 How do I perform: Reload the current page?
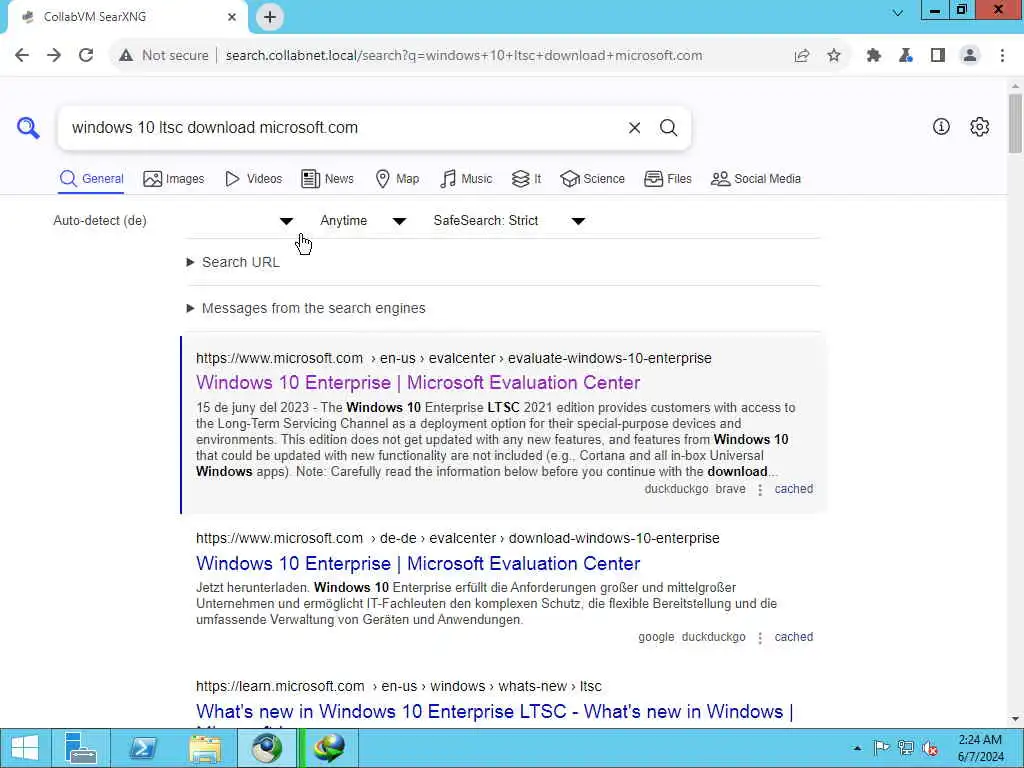point(86,56)
